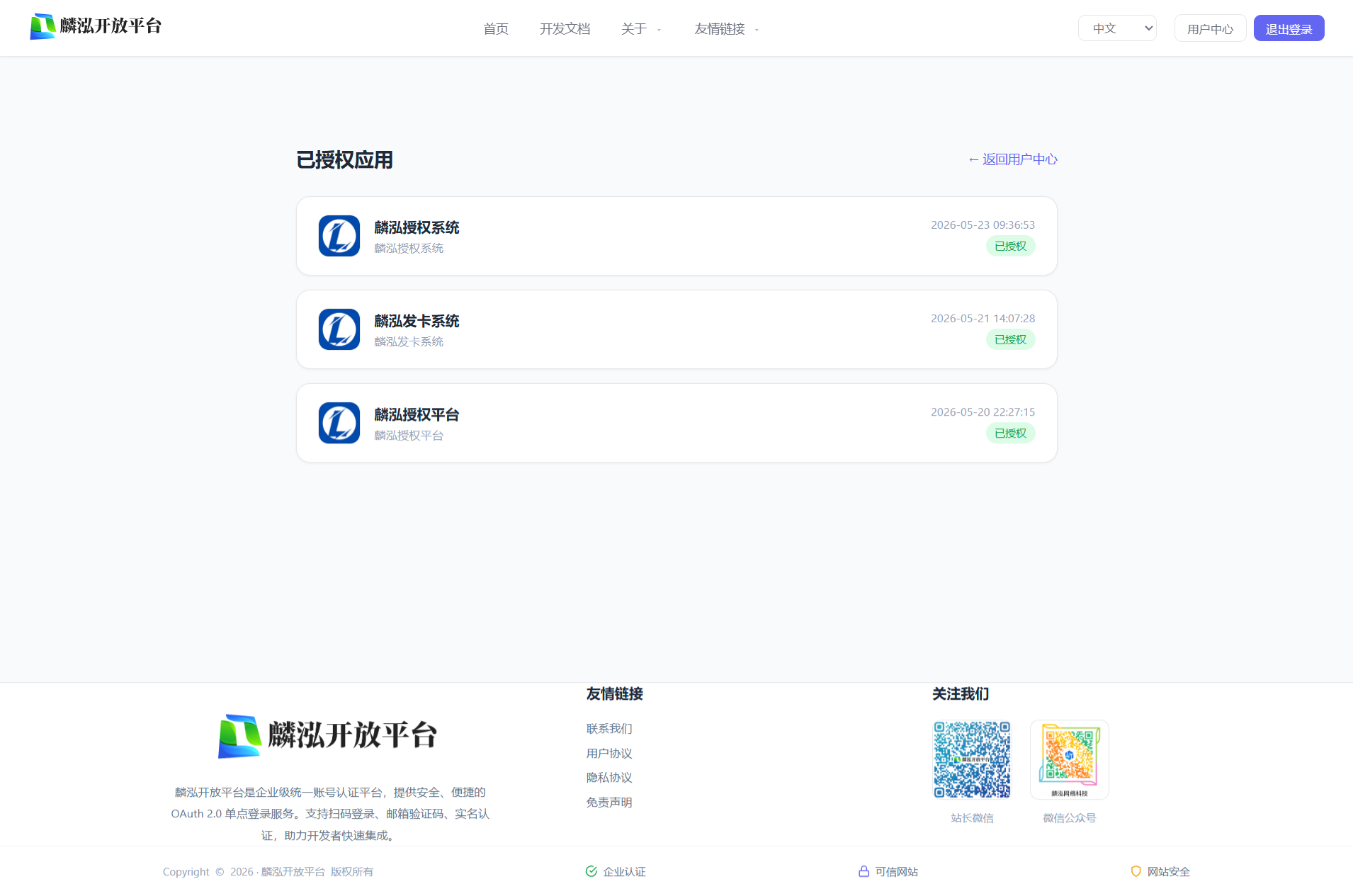
Task: Expand the 关于 dropdown menu
Action: pyautogui.click(x=641, y=29)
